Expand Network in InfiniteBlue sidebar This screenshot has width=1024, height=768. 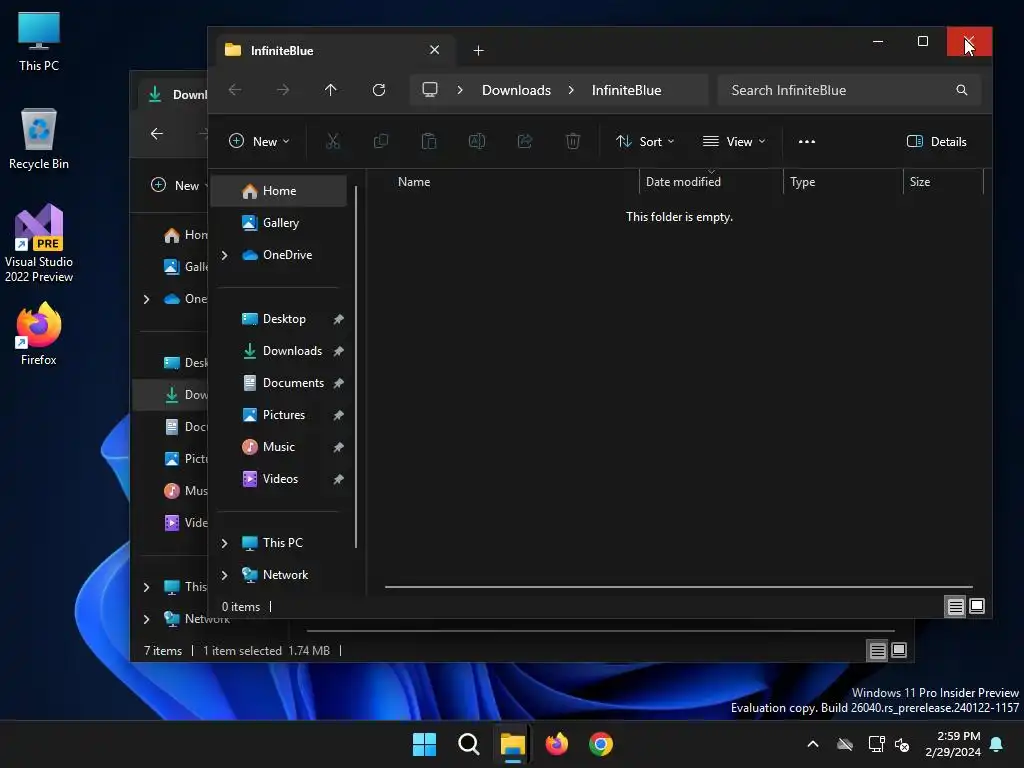click(224, 575)
